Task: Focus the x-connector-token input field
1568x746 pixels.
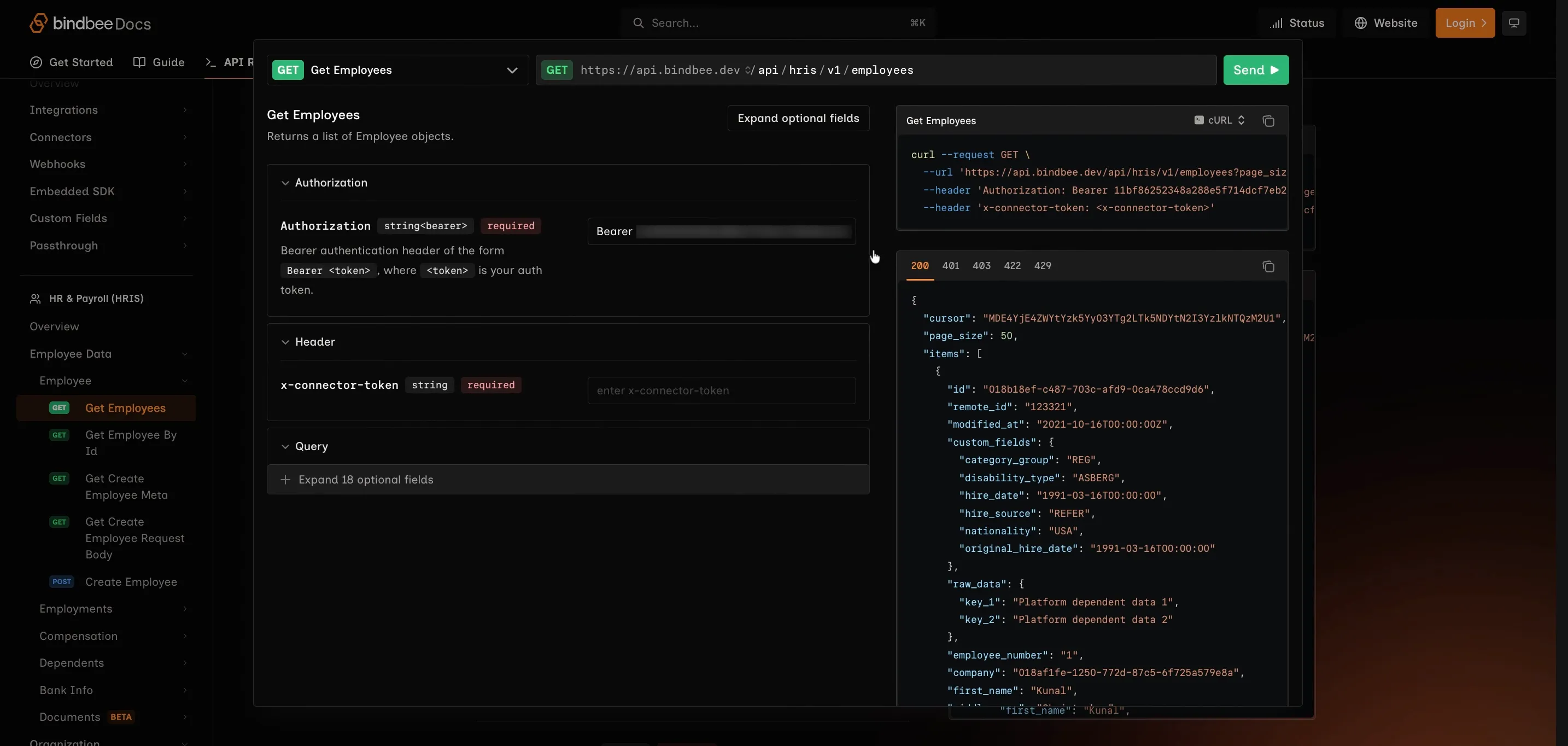Action: (721, 391)
